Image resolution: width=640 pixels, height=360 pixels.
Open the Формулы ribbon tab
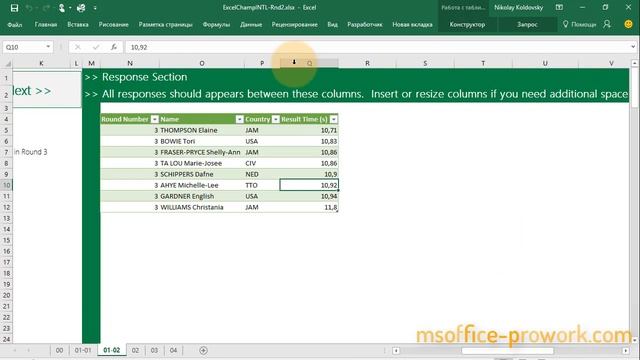click(x=216, y=24)
